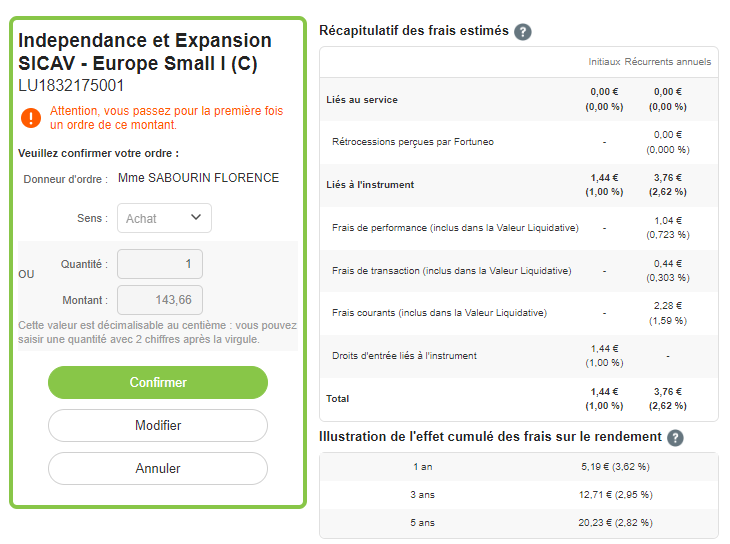
Task: Click the Initiaux column header
Action: pyautogui.click(x=604, y=61)
